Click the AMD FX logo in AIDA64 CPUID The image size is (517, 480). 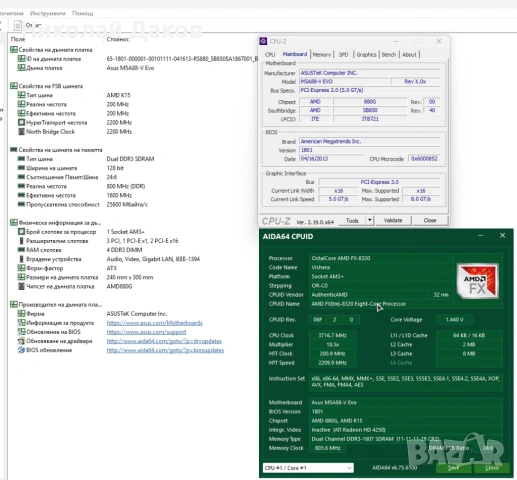(478, 281)
